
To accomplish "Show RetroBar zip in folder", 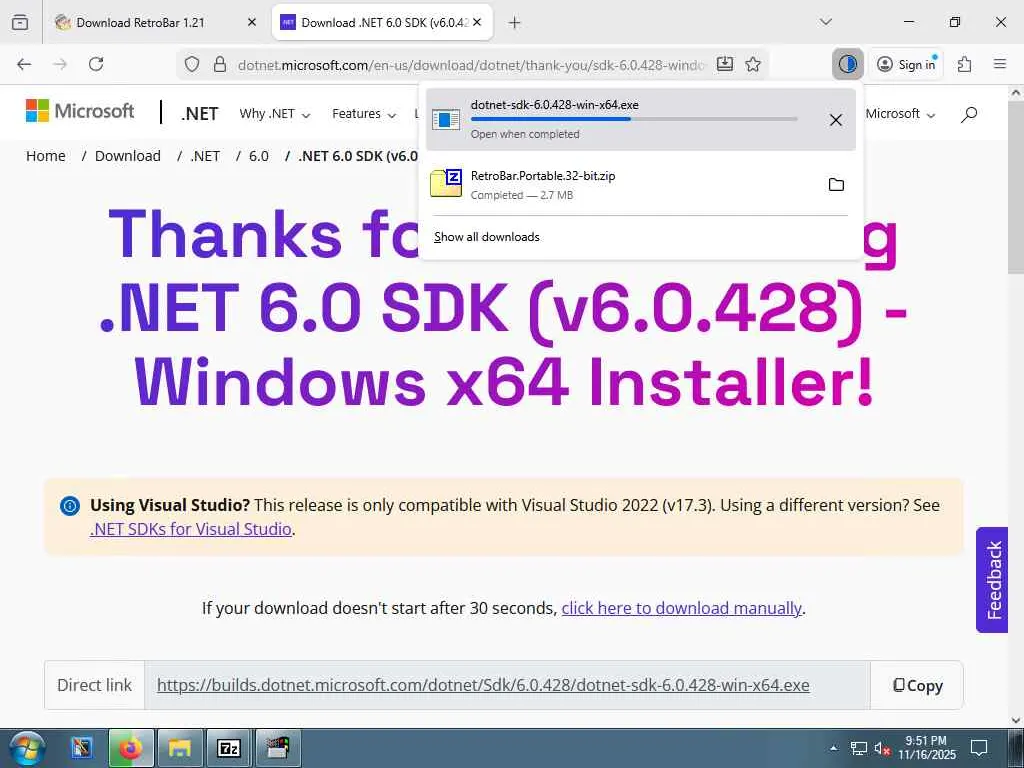I will [x=836, y=185].
